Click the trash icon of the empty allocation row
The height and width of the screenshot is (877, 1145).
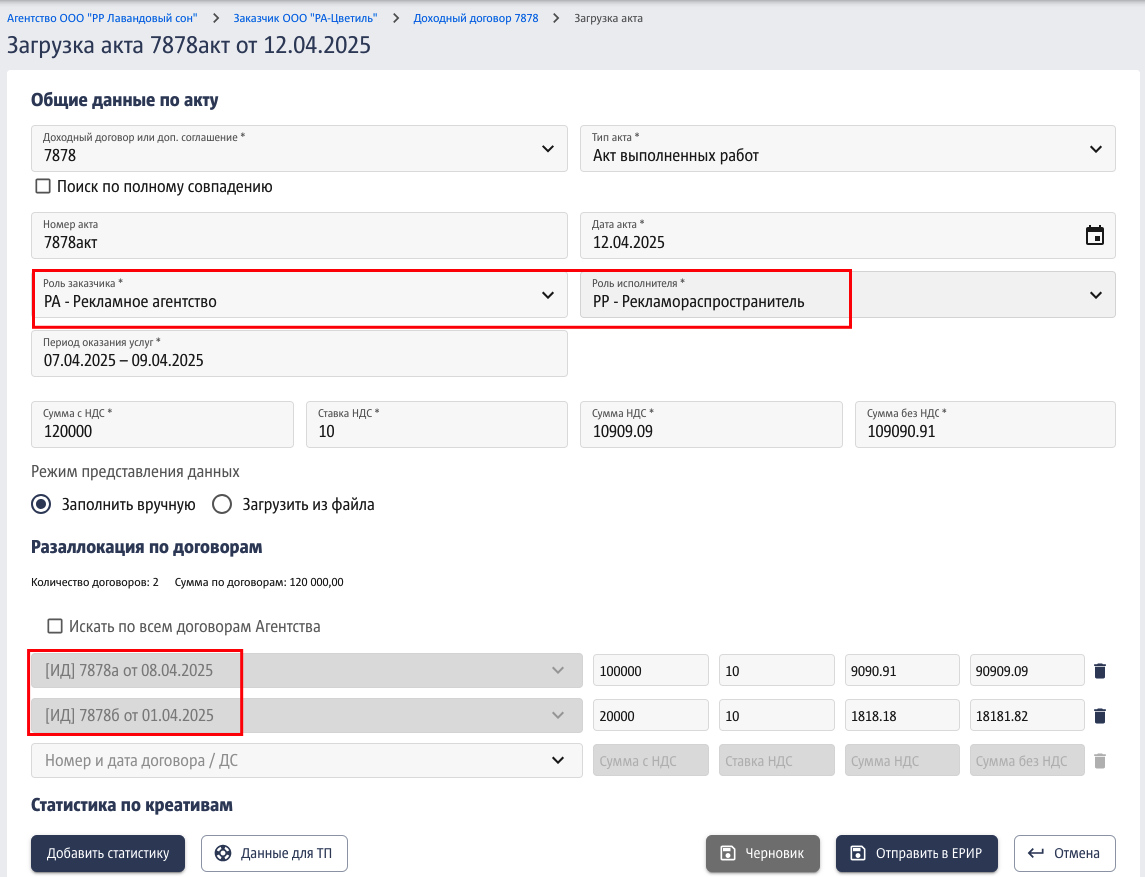pyautogui.click(x=1100, y=761)
